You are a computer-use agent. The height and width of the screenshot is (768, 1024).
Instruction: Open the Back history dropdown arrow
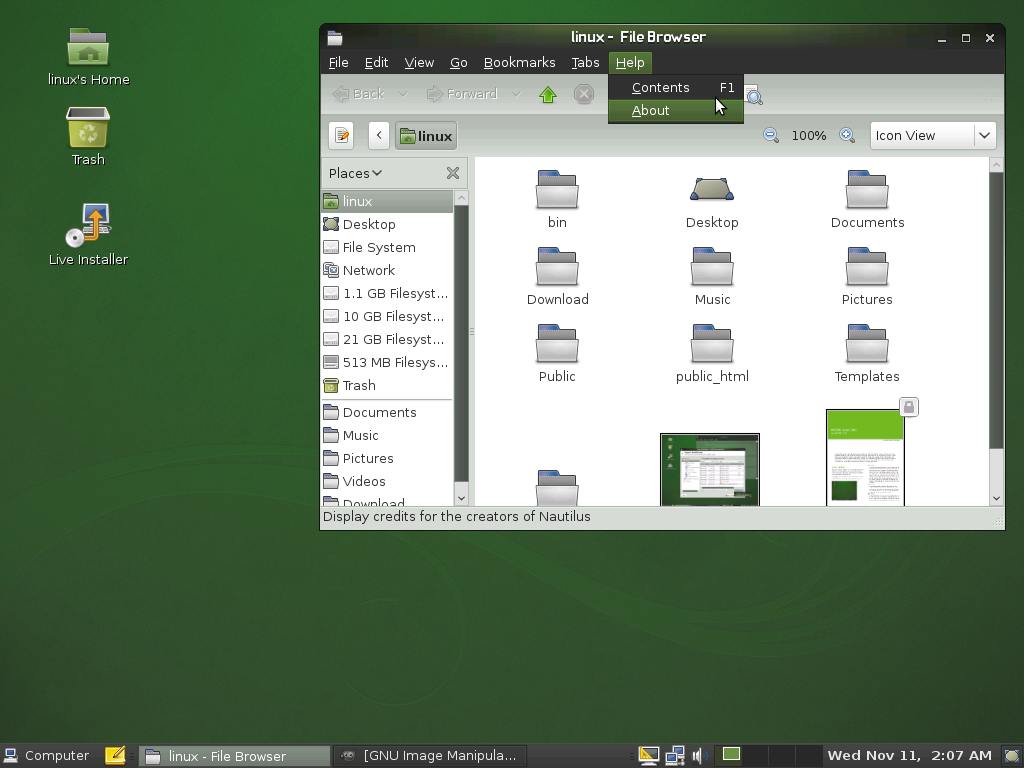[x=403, y=94]
